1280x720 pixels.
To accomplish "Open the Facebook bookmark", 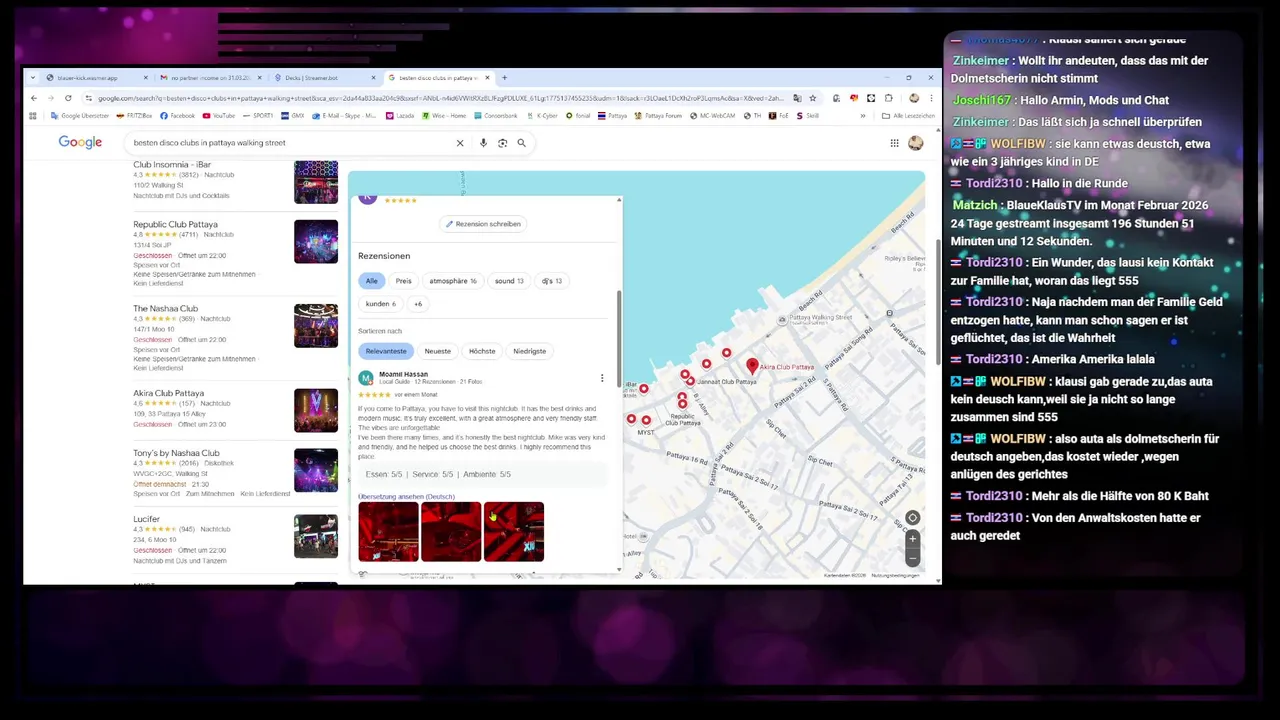I will (x=178, y=116).
